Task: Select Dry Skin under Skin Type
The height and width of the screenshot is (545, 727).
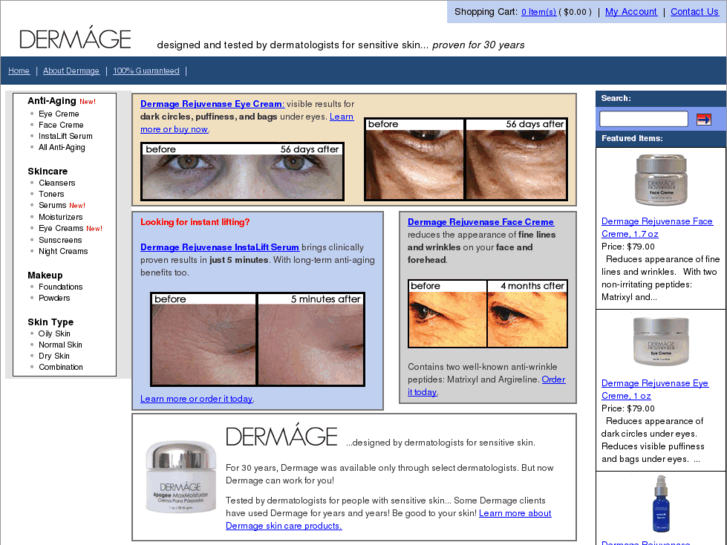Action: tap(54, 356)
